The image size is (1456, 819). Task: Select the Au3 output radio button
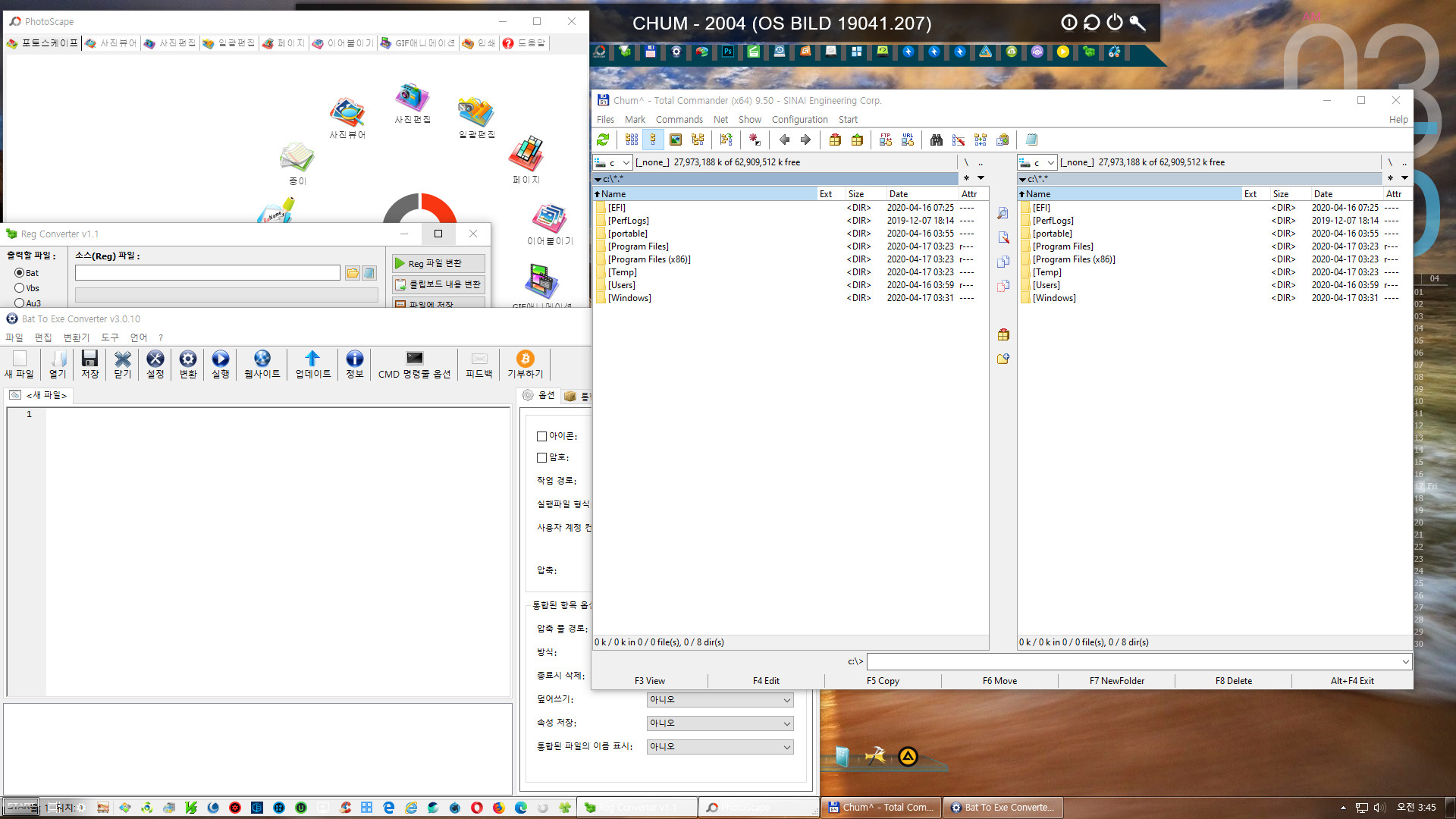point(20,303)
